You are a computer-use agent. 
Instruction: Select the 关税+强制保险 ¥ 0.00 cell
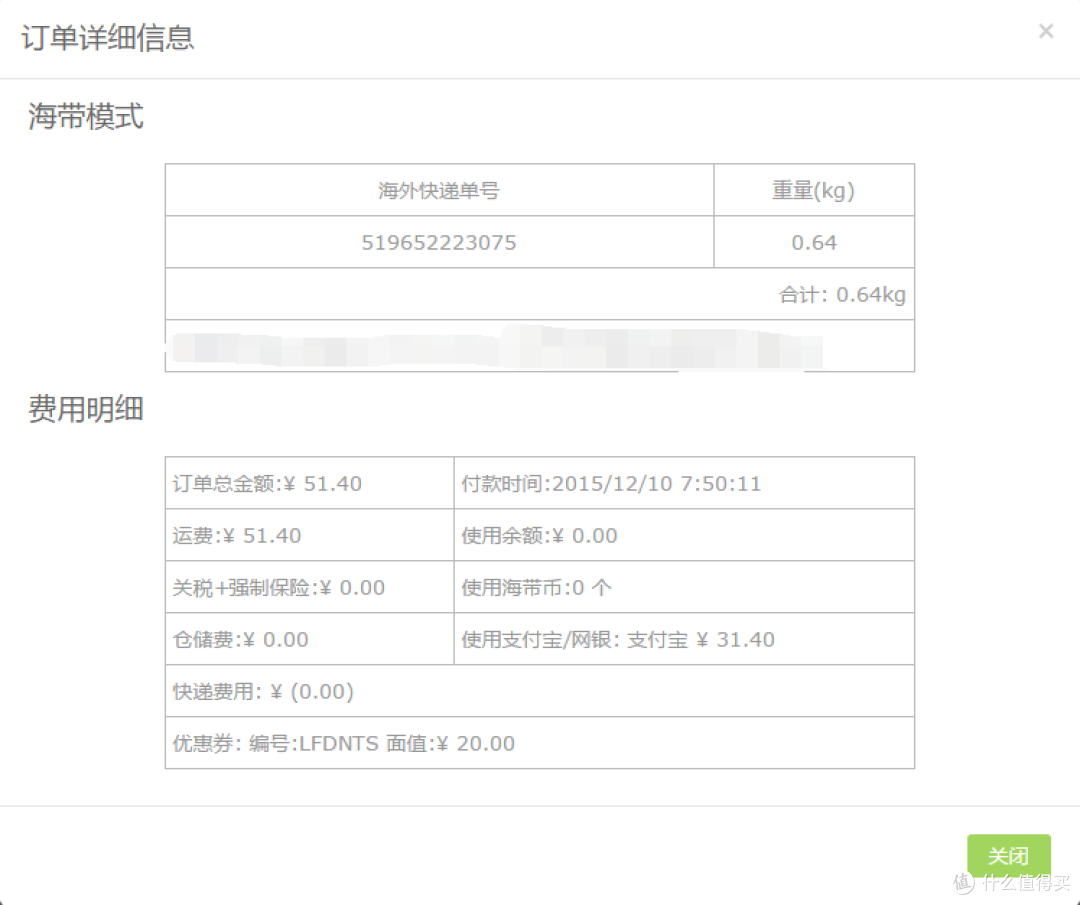pos(309,587)
